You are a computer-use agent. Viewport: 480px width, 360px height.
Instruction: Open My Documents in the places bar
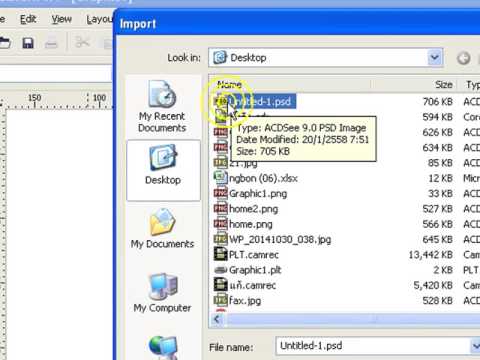(x=162, y=229)
